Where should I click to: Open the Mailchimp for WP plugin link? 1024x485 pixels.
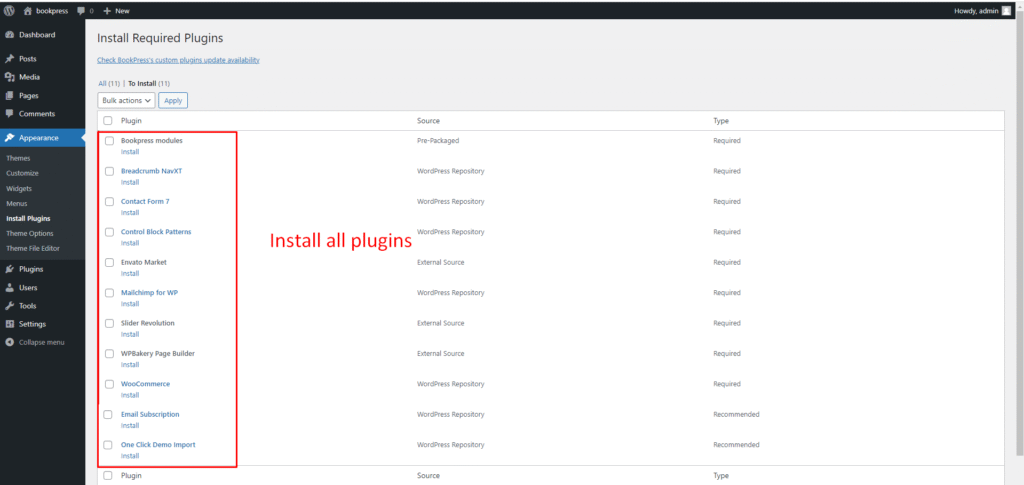[x=150, y=292]
